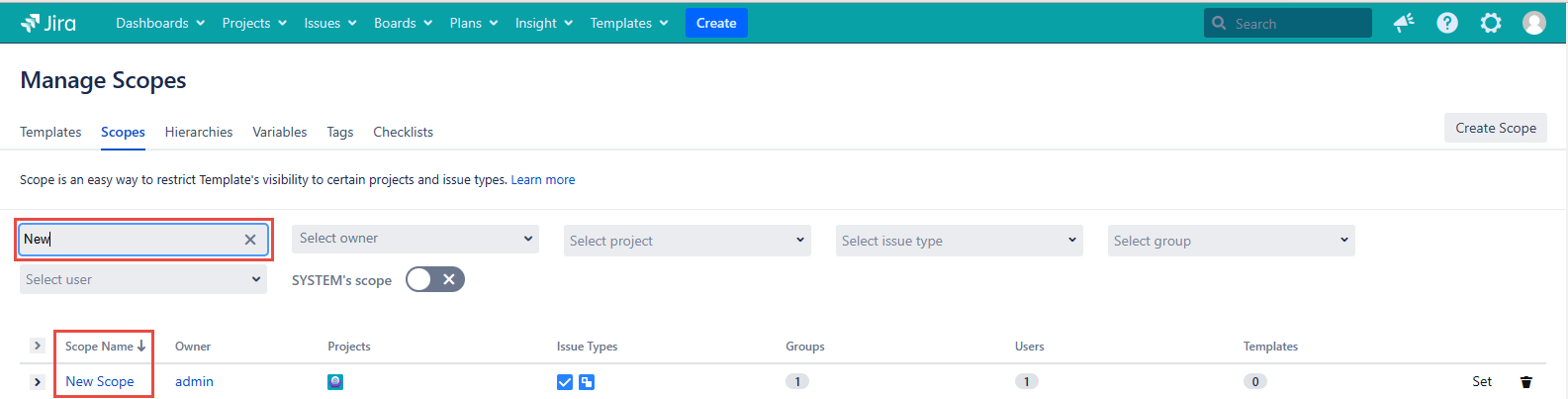
Task: Open the settings gear icon
Action: [x=1491, y=23]
